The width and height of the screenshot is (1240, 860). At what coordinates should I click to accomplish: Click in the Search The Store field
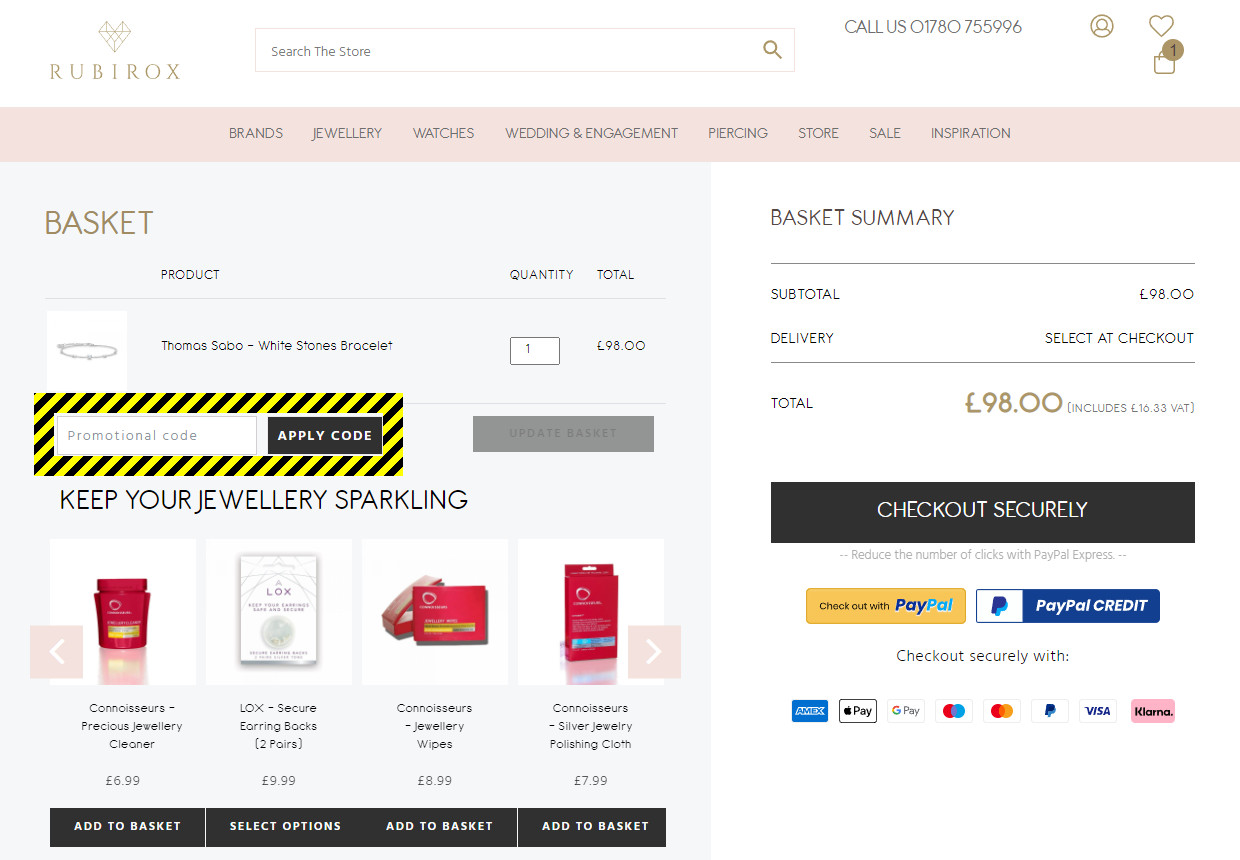tap(505, 51)
